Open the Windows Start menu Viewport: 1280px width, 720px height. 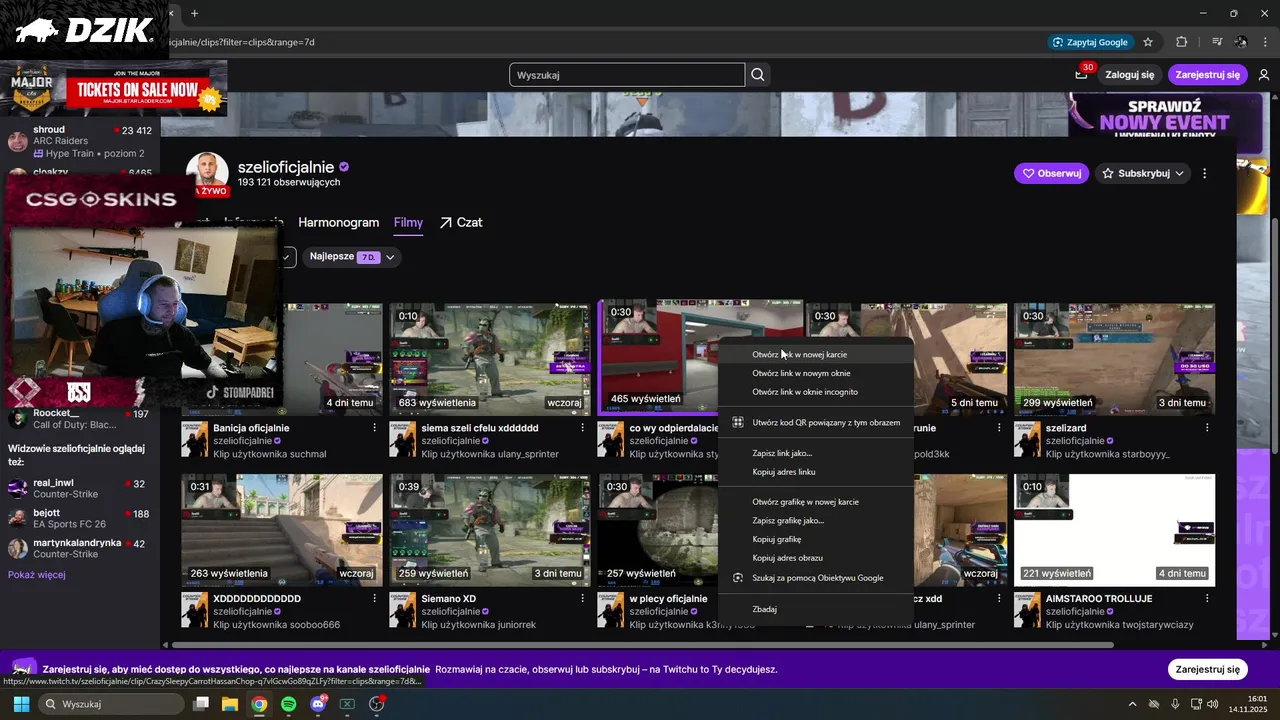pos(21,704)
